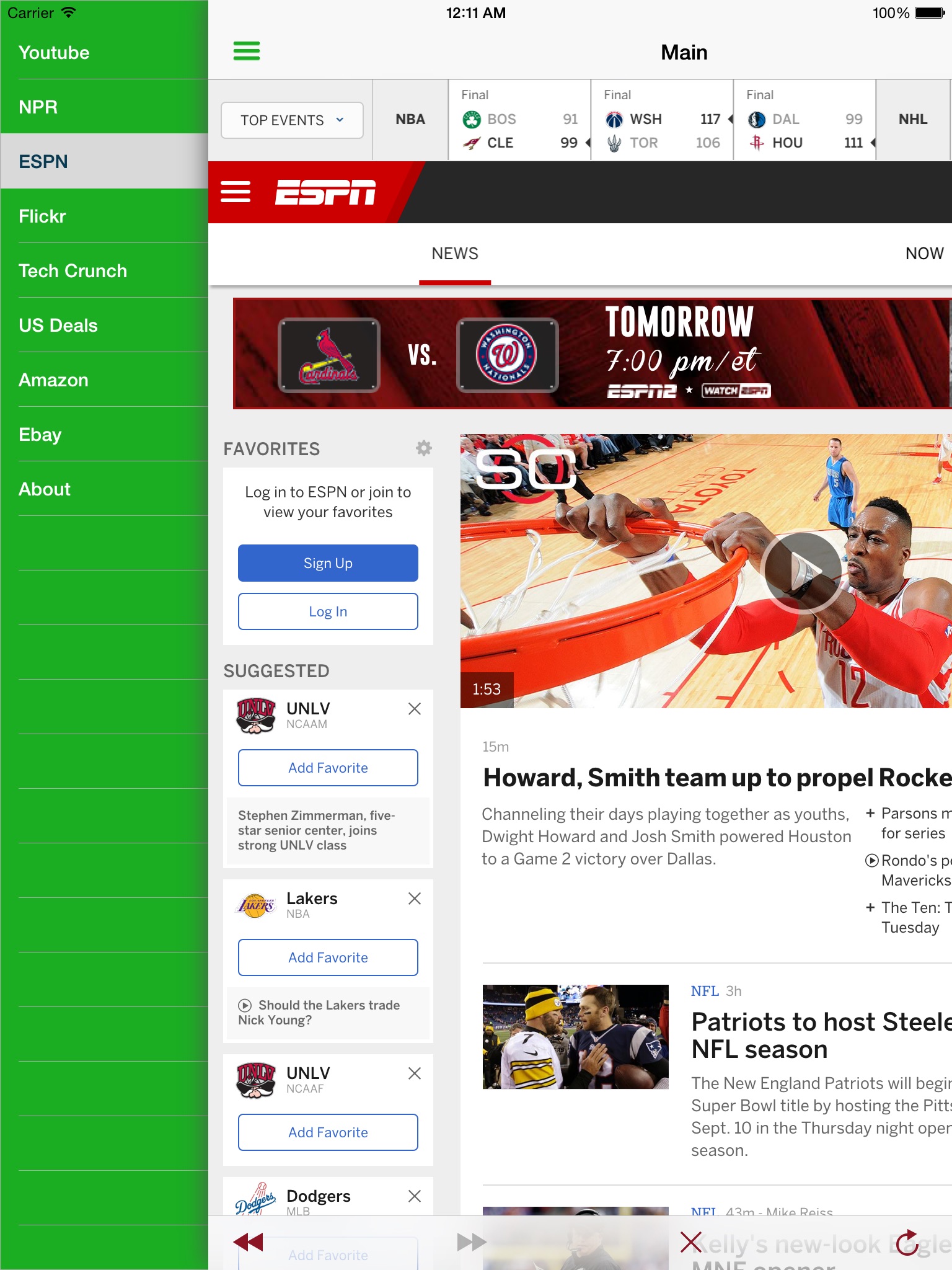Viewport: 952px width, 1270px height.
Task: Expand The Ten Tuesday related story
Action: (870, 907)
